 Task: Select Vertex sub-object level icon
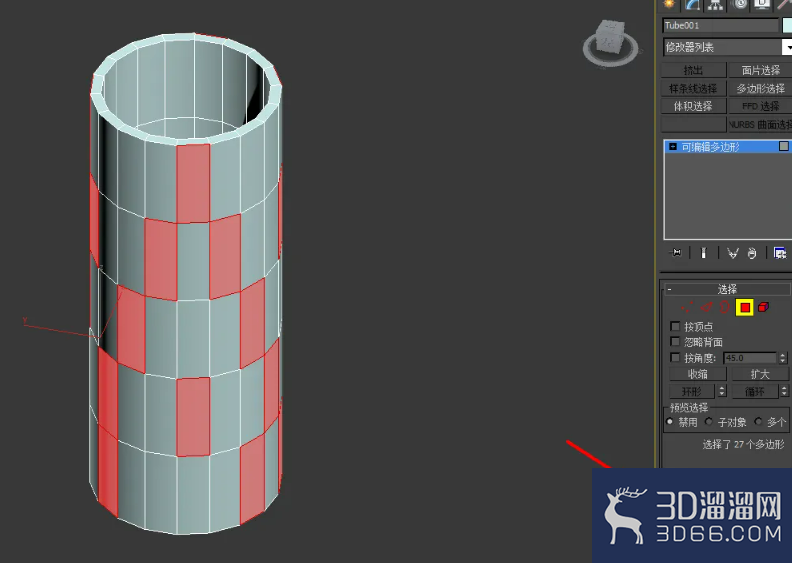click(x=687, y=307)
